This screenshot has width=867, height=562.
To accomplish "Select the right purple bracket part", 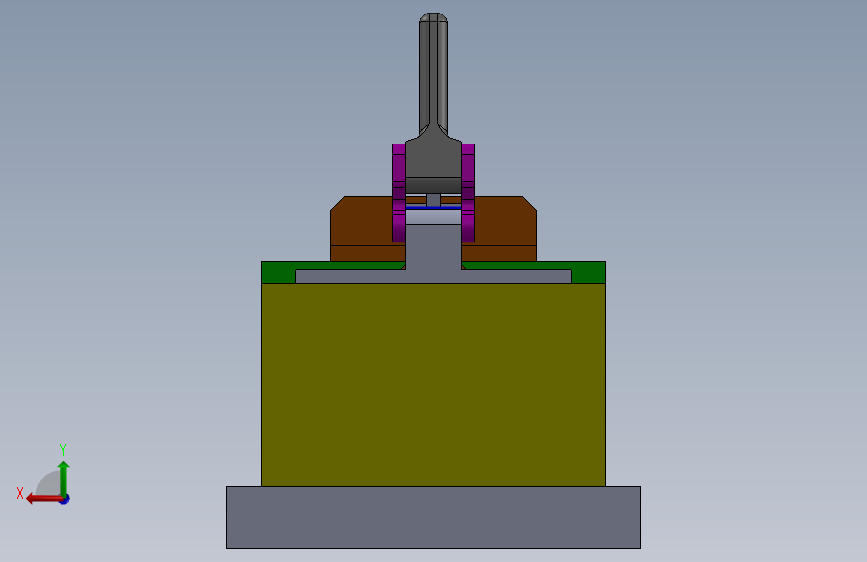I will tap(468, 193).
